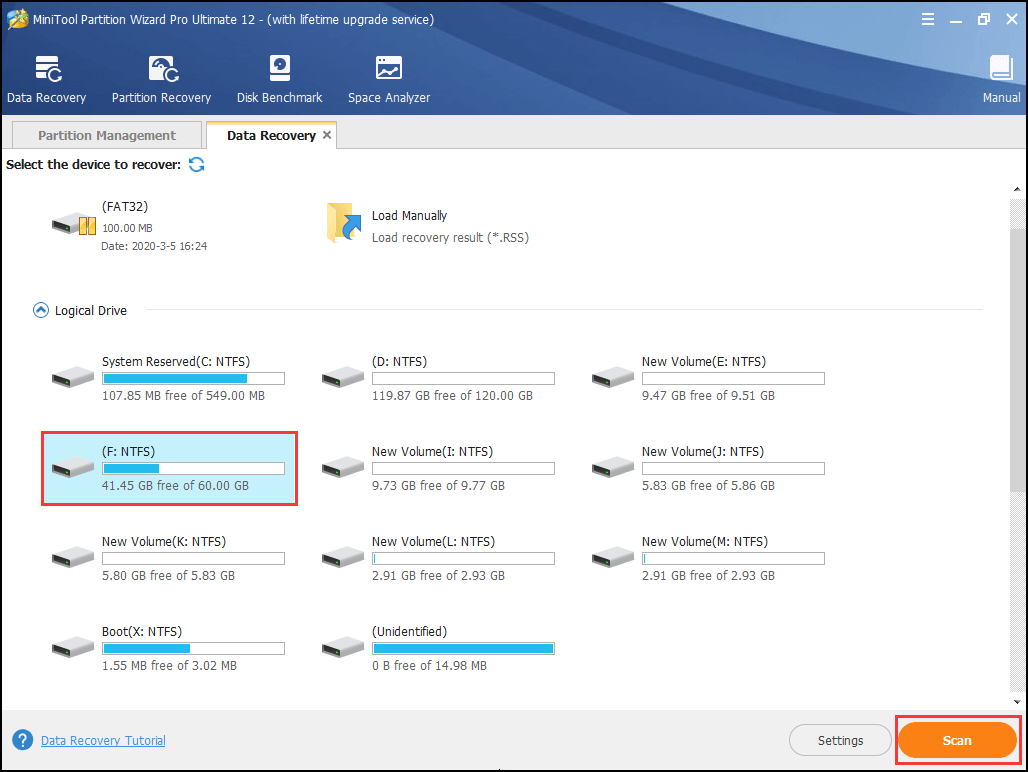
Task: Click the '5.83 GB free of 5.86 GB' text
Action: coord(708,485)
